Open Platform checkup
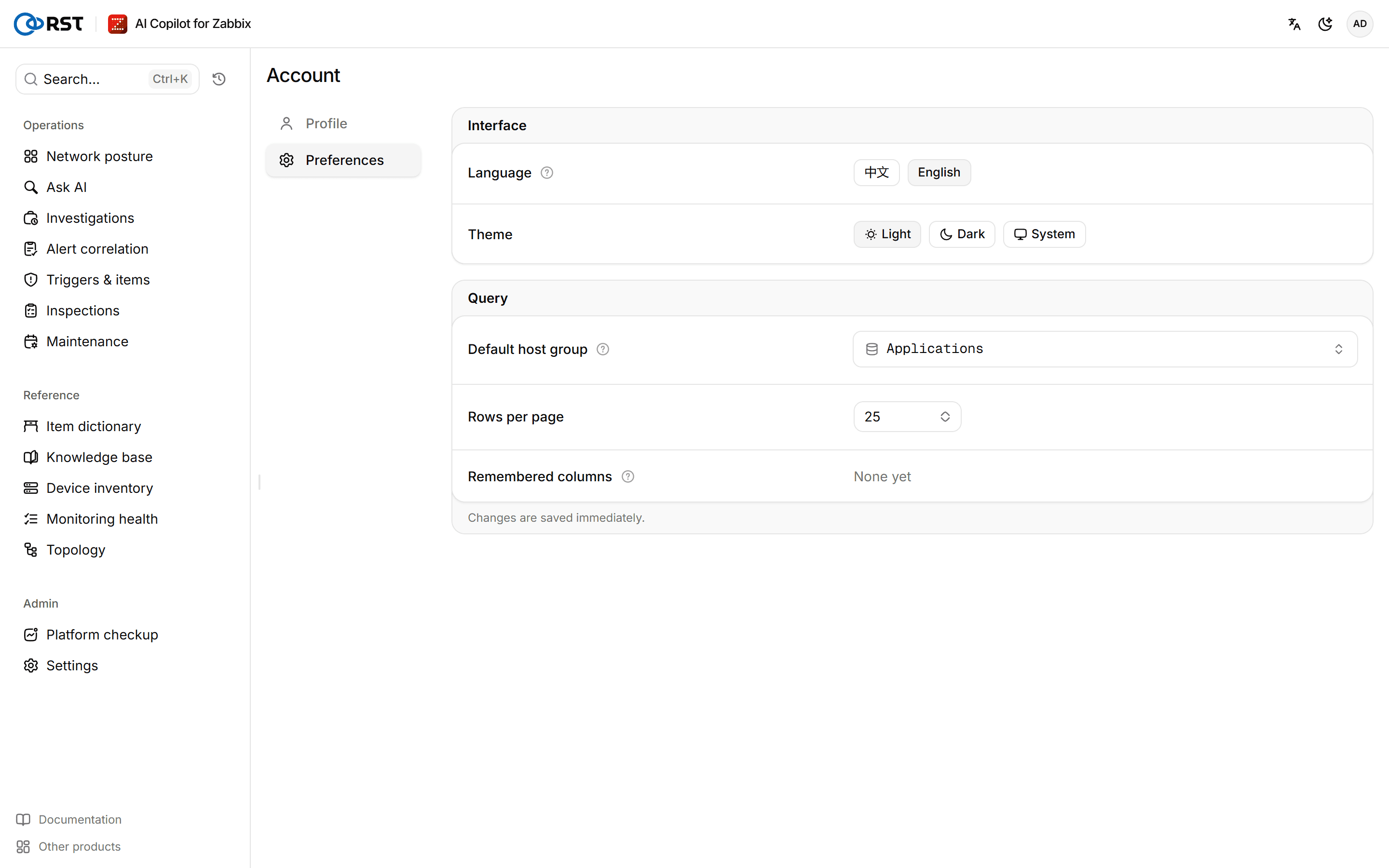Viewport: 1389px width, 868px height. pos(124,634)
